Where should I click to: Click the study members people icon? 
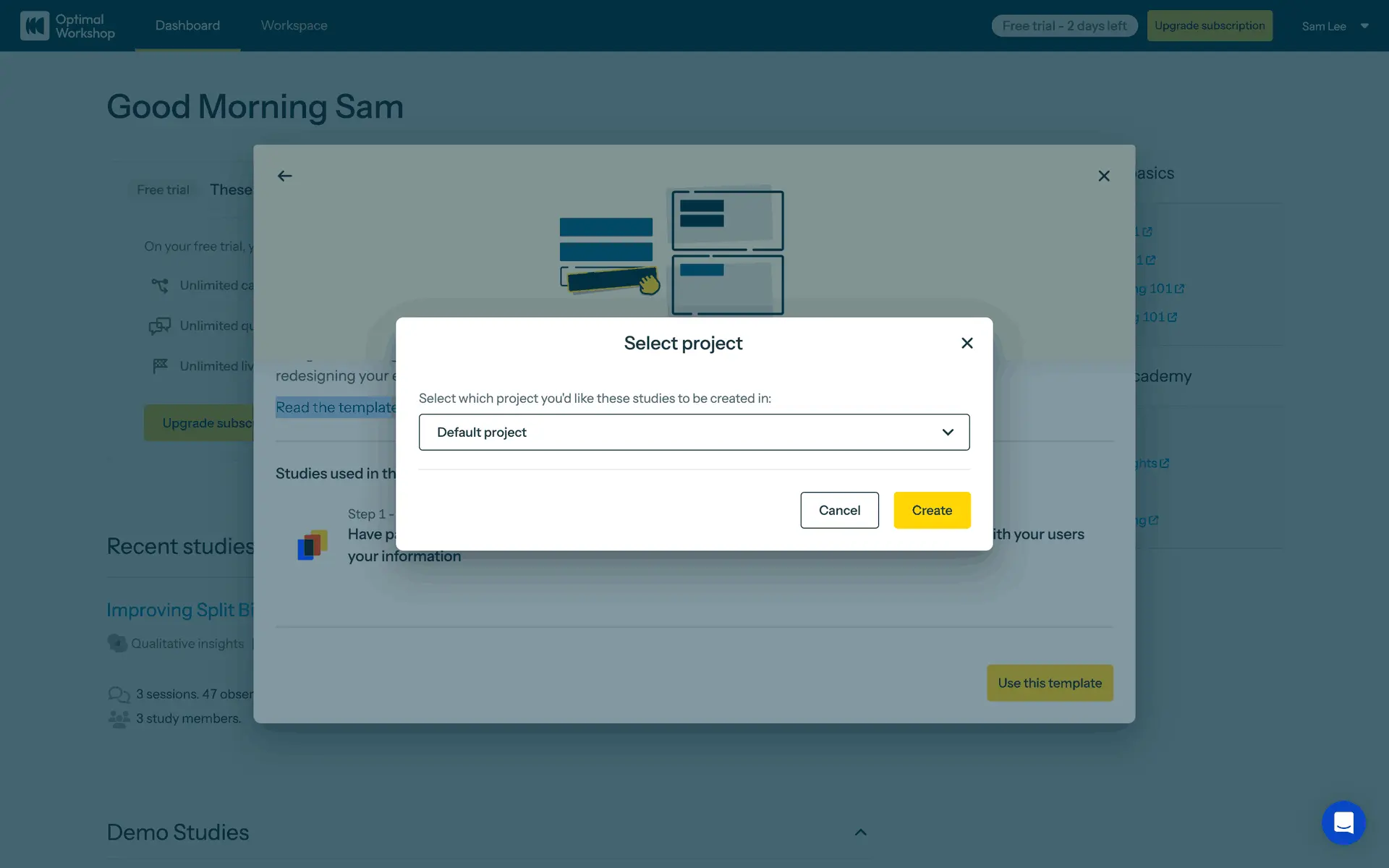(119, 718)
